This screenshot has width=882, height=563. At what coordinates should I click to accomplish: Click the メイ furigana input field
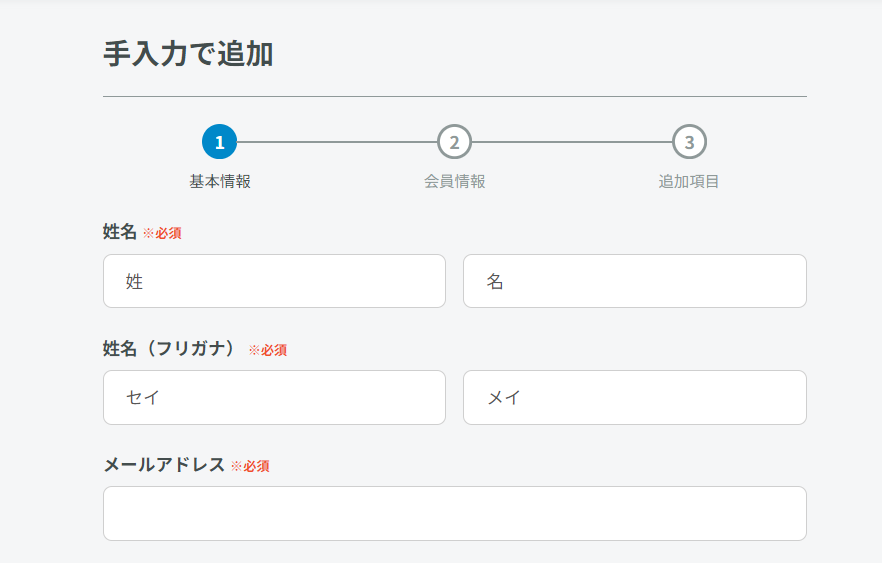point(635,398)
